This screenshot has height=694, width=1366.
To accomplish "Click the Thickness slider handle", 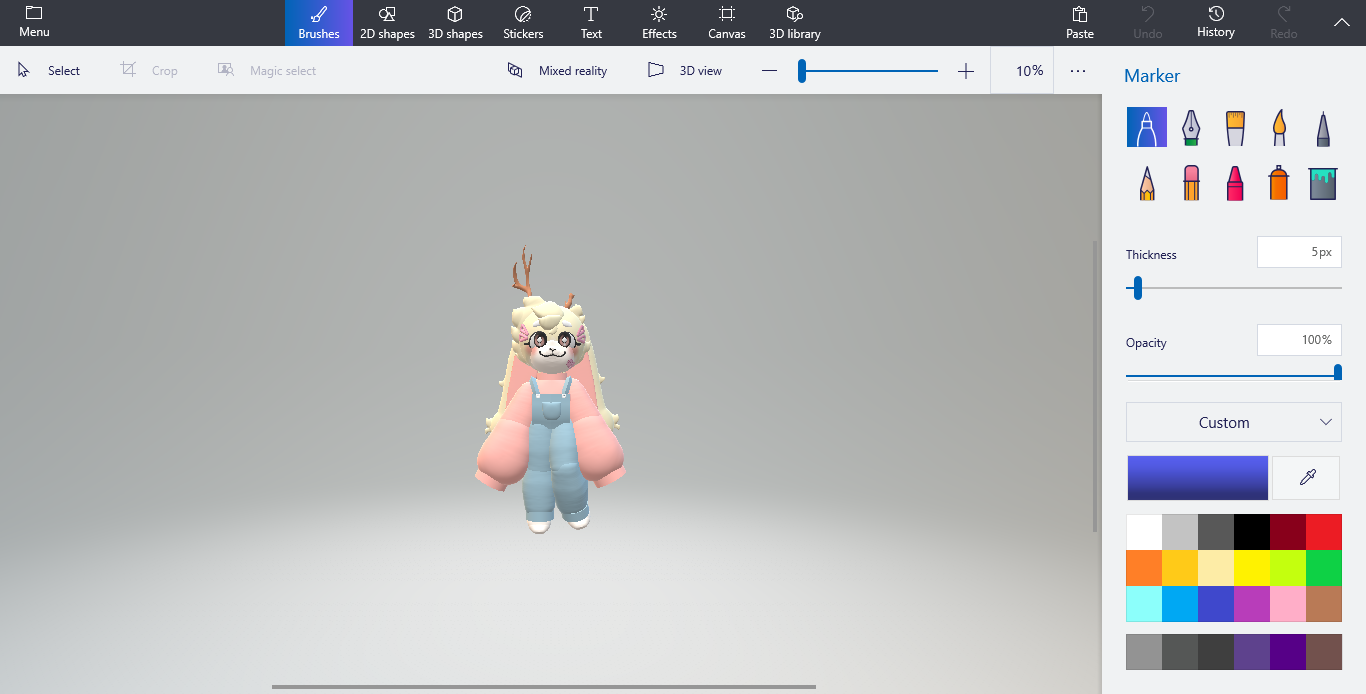I will pos(1137,288).
